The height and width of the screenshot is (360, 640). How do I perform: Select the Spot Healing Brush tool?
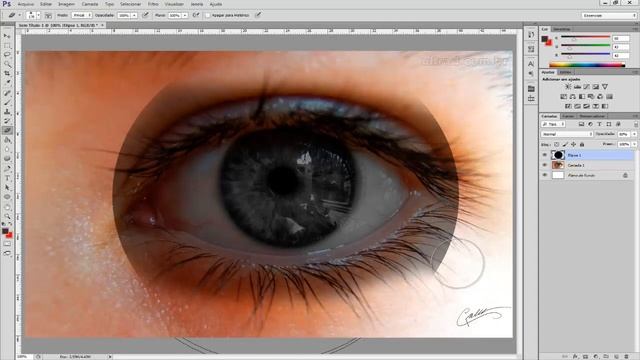point(7,93)
